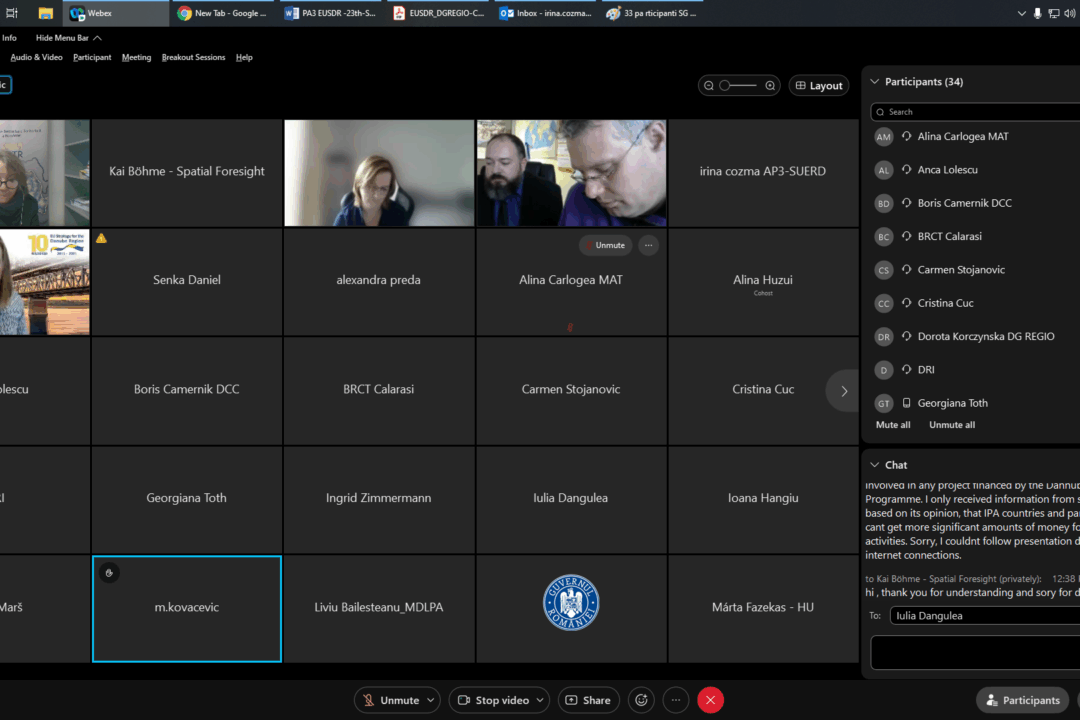This screenshot has height=720, width=1080.
Task: Collapse the Chat panel chevron
Action: tap(874, 464)
